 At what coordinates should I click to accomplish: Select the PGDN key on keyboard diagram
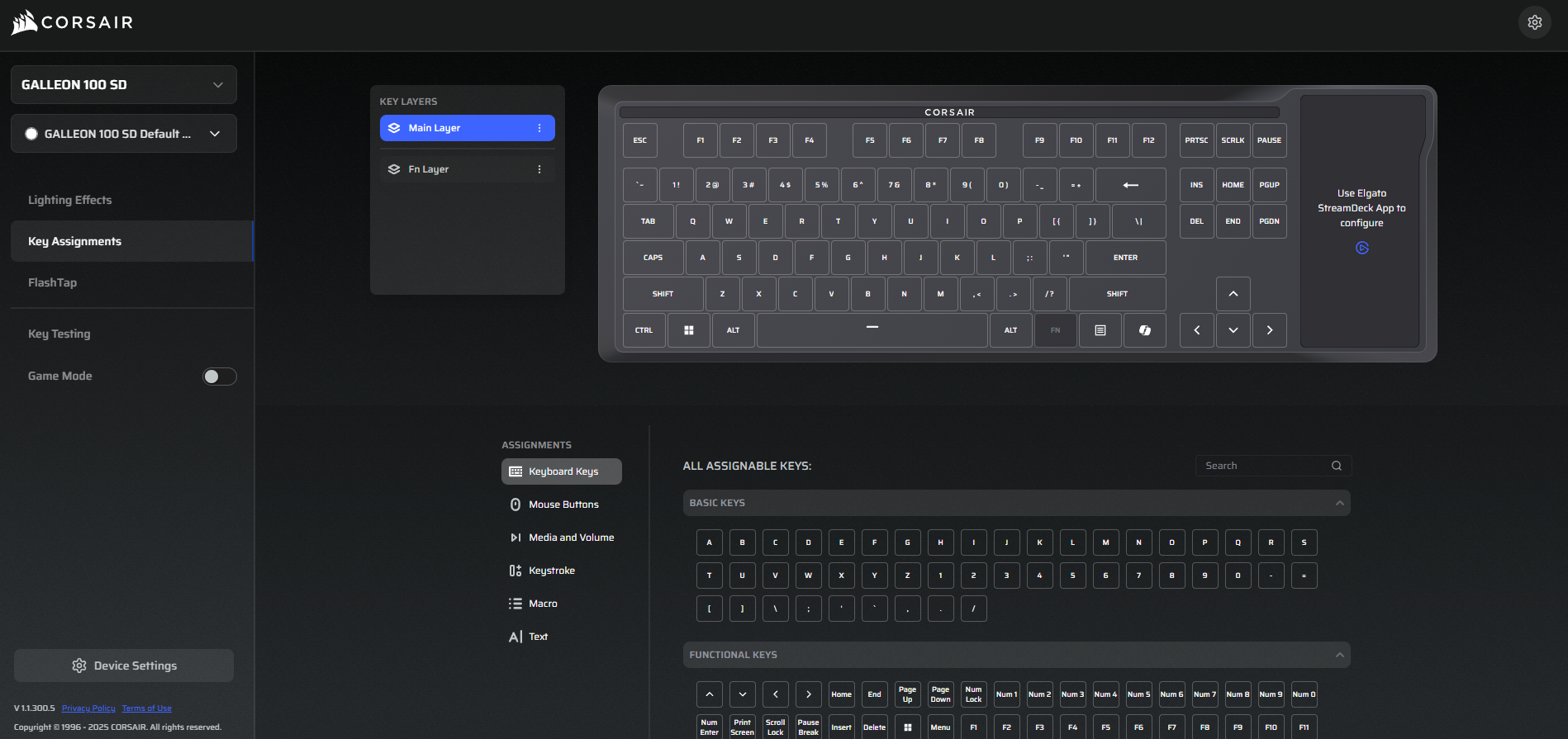point(1269,221)
